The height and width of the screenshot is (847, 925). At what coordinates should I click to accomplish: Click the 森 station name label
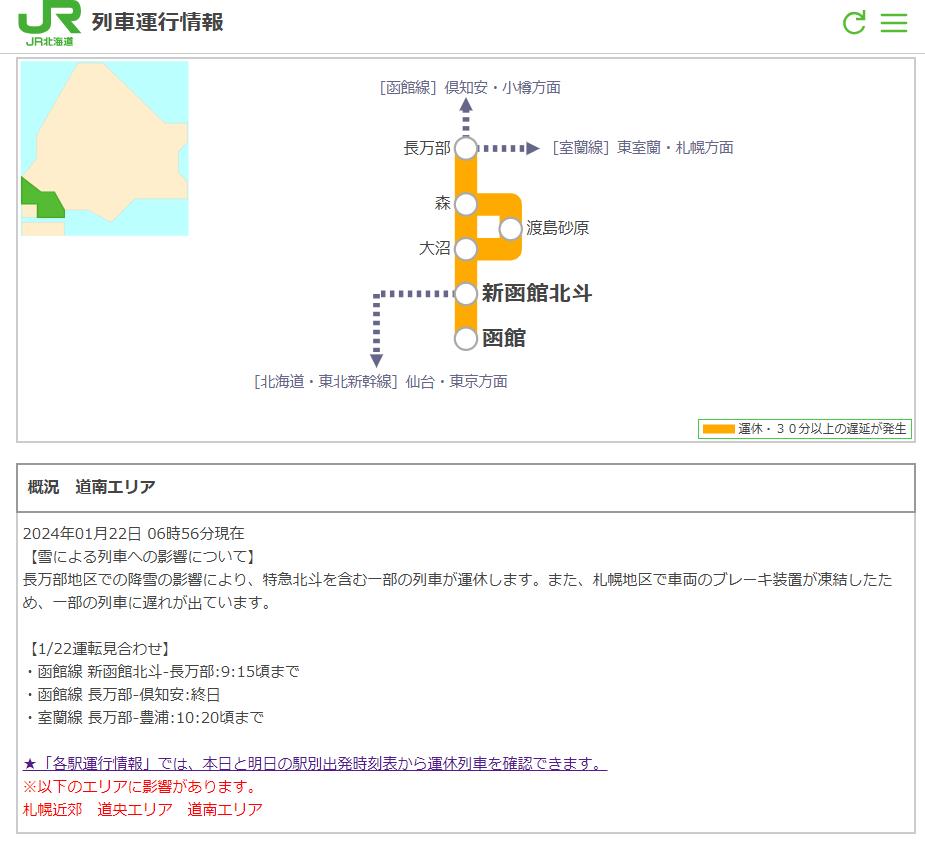442,203
